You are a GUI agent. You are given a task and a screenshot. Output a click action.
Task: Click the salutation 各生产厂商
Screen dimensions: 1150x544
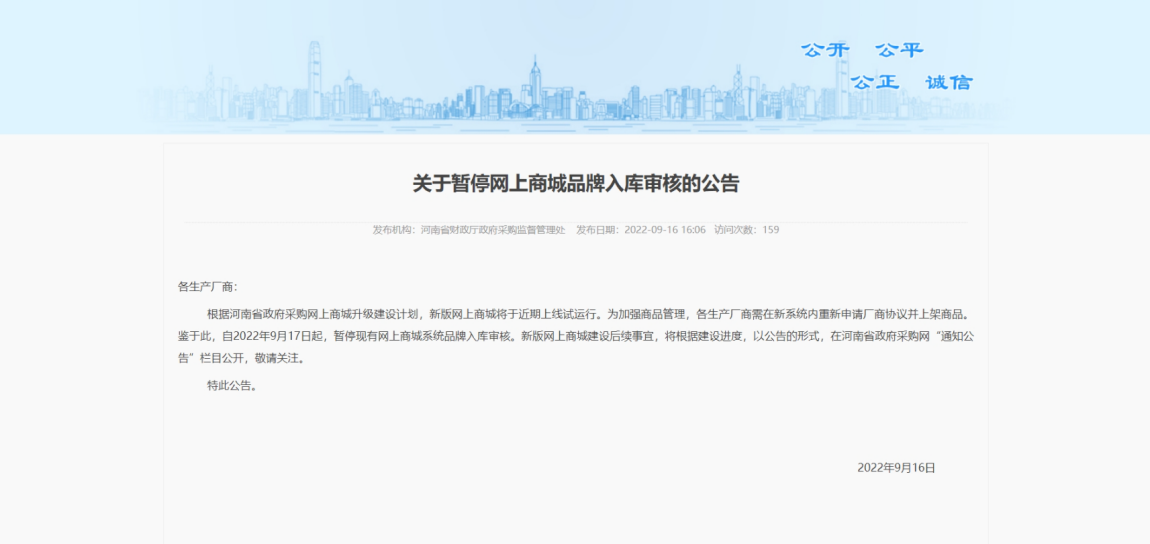click(205, 287)
